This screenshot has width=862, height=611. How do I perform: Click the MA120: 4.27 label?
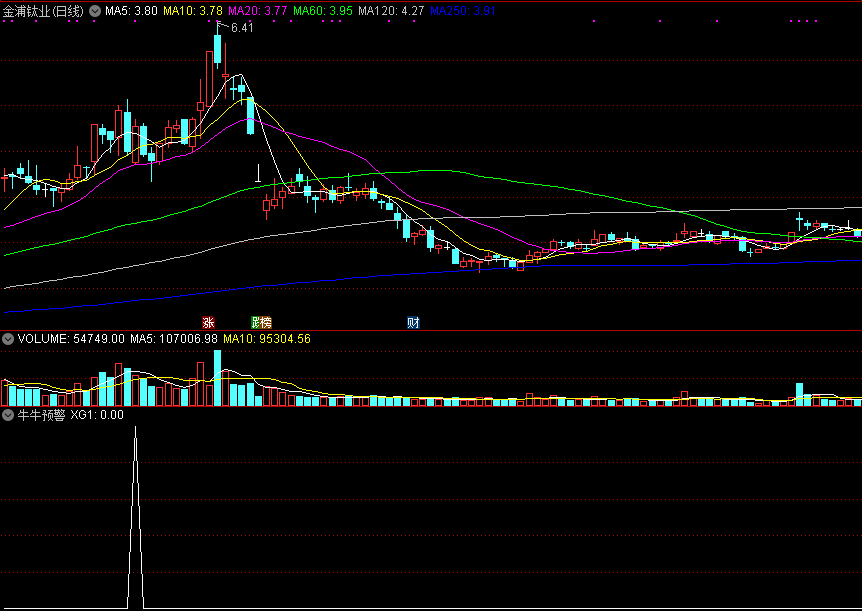pos(391,10)
